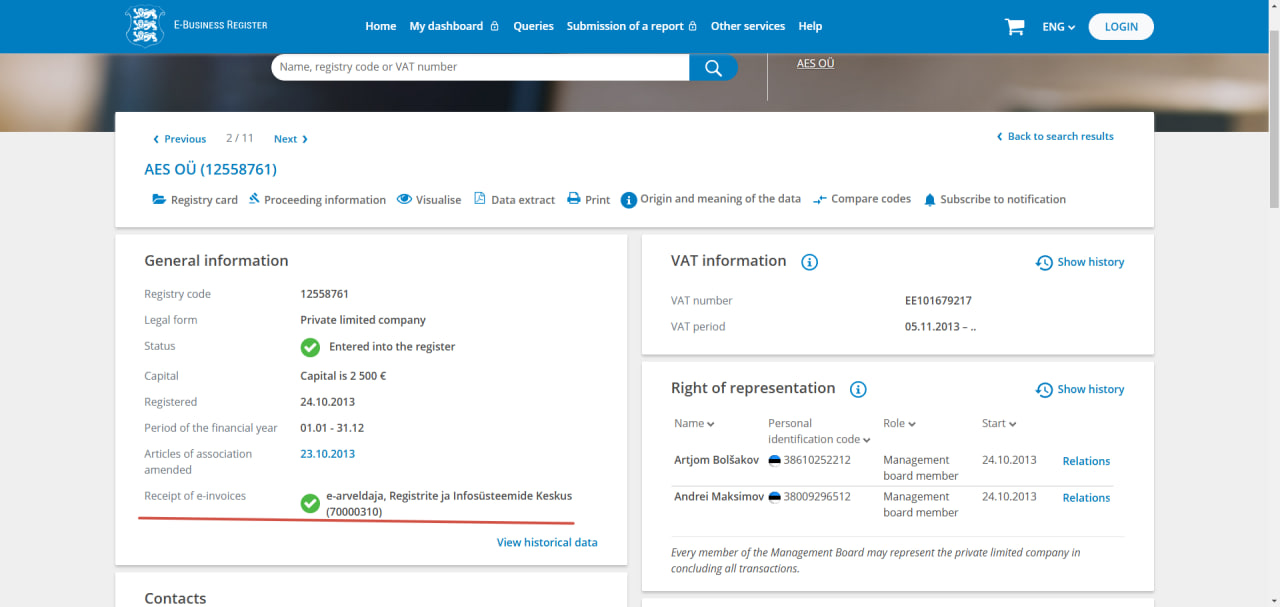1280x607 pixels.
Task: Click the Proceeding information gavel icon
Action: (254, 198)
